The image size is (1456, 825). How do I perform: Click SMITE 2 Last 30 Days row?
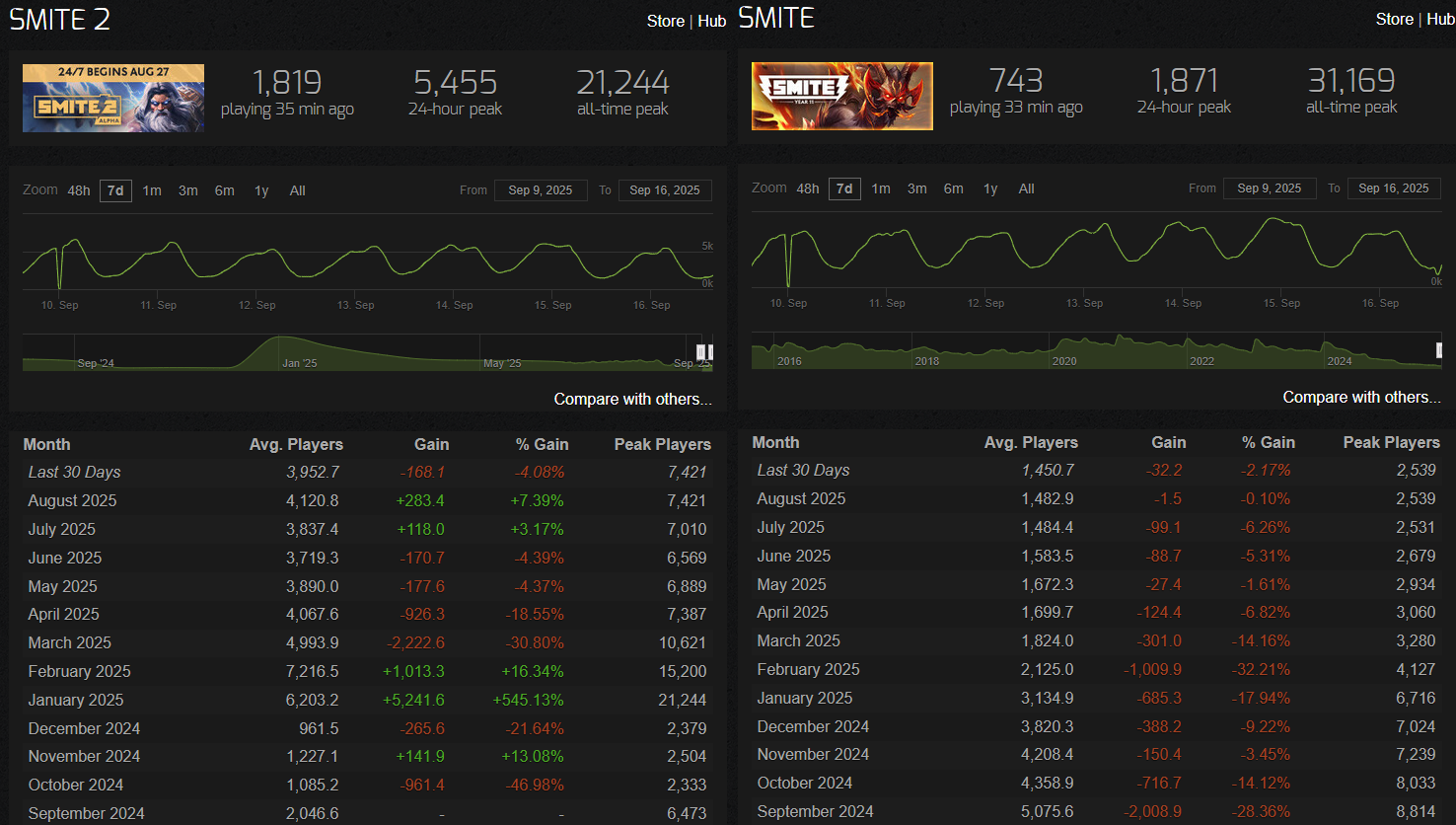[367, 473]
